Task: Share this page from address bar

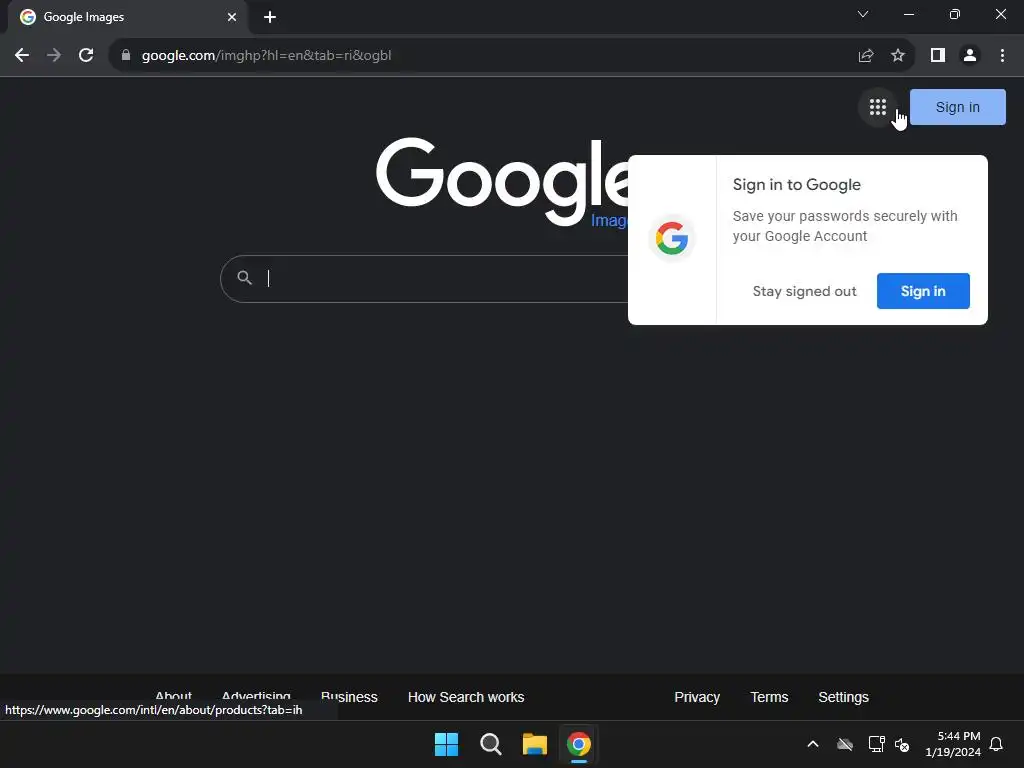Action: click(x=866, y=56)
